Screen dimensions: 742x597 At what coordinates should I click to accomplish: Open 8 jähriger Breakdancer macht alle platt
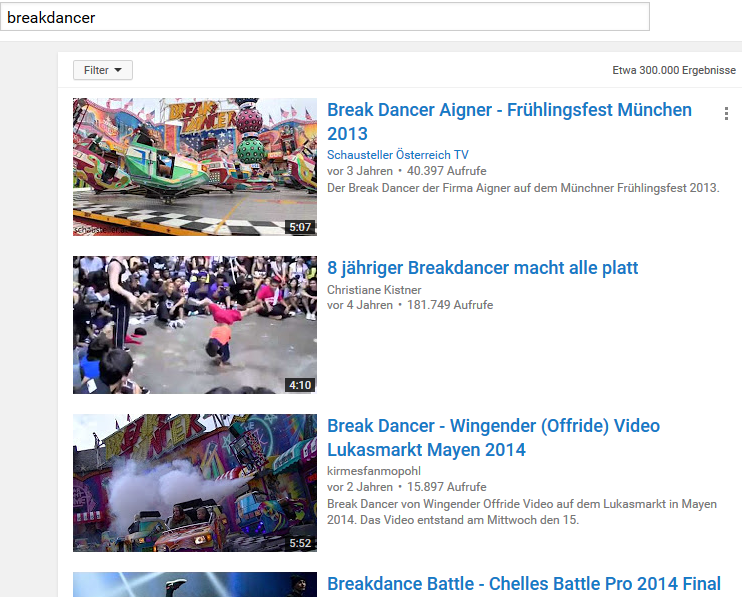point(482,268)
